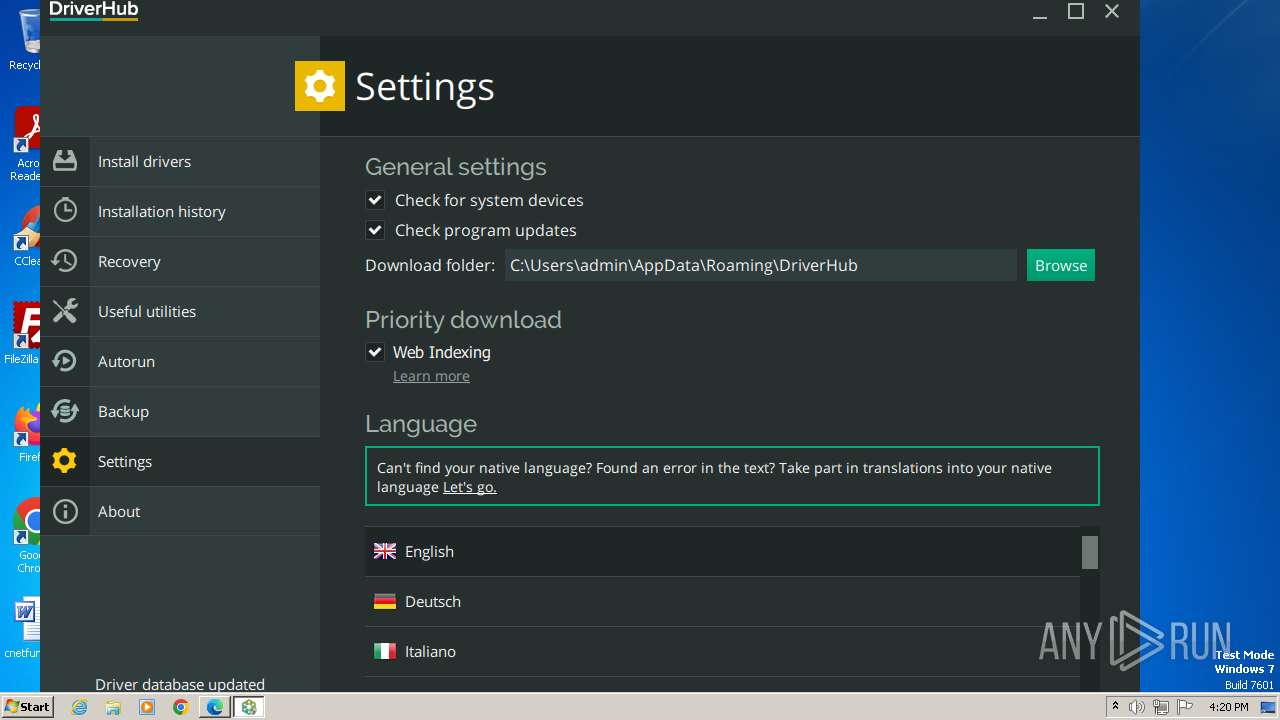Click the Browse button
This screenshot has width=1280, height=720.
click(1061, 265)
